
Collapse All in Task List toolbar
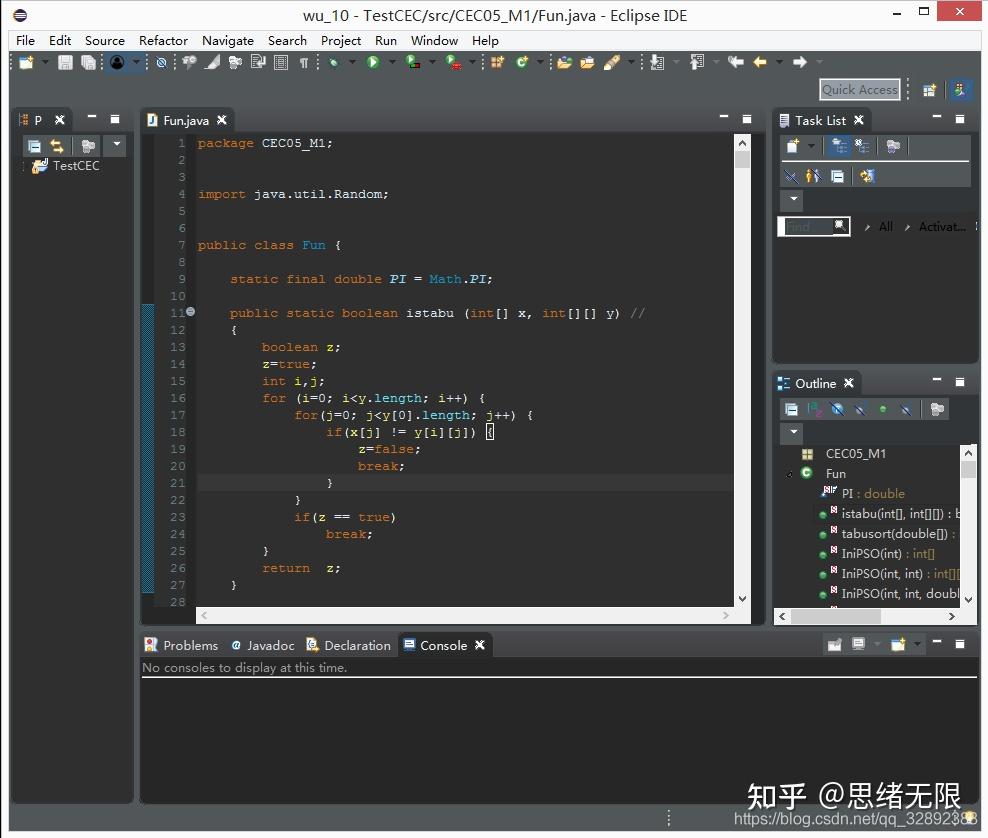click(x=837, y=176)
